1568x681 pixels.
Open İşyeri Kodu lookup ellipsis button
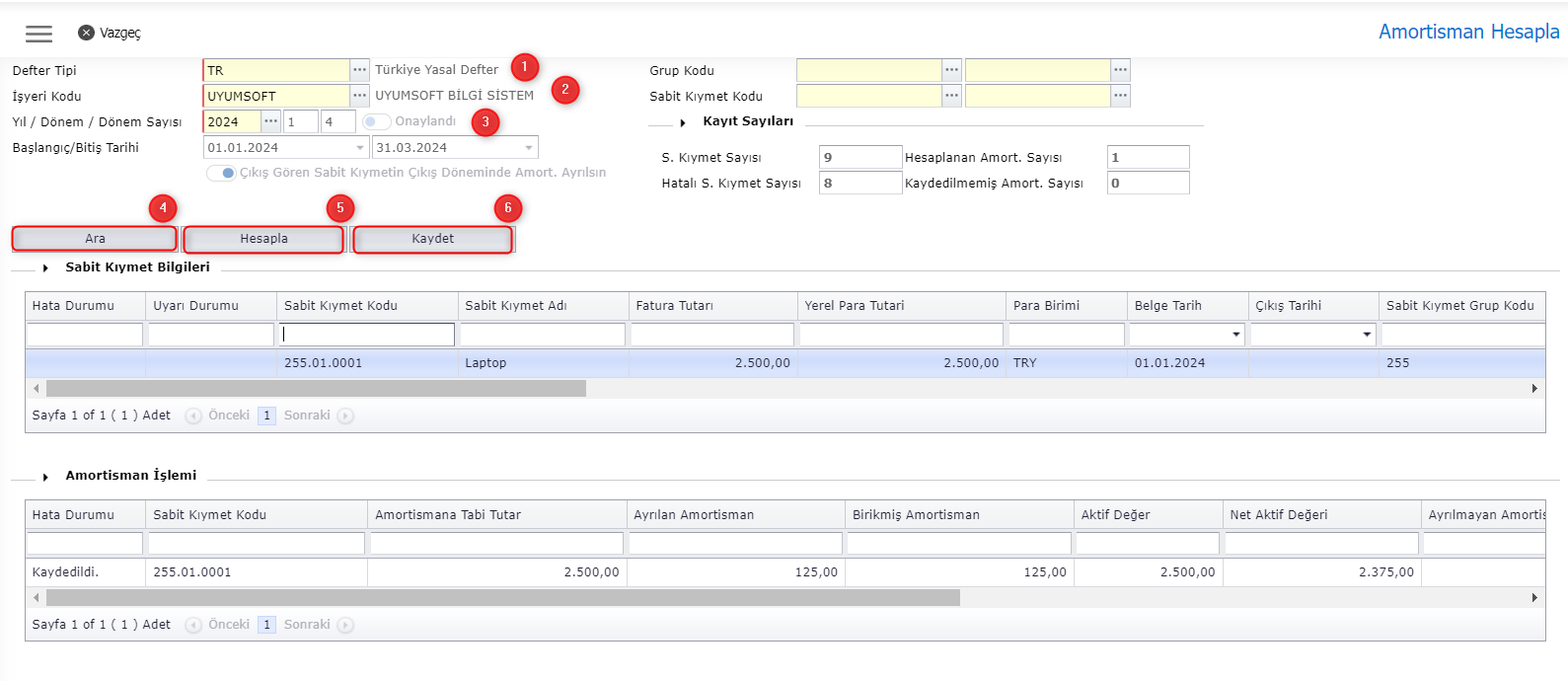[x=359, y=96]
